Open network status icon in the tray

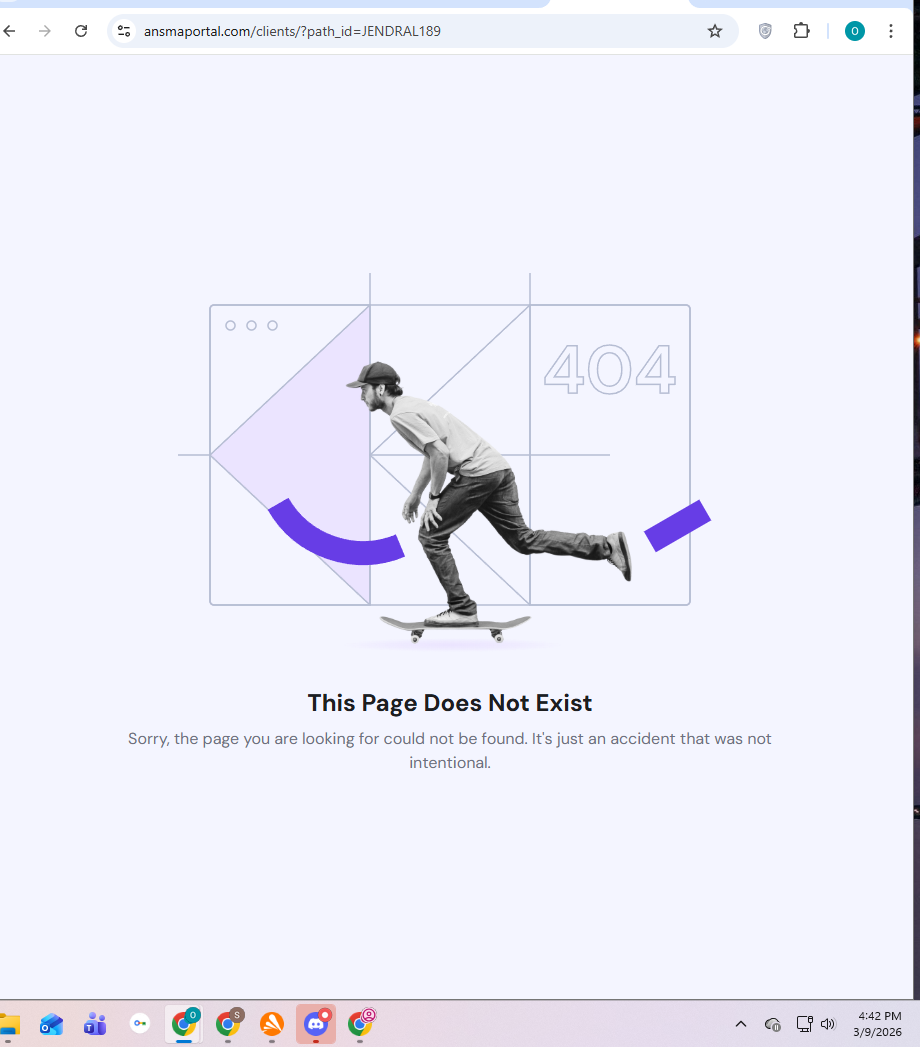[x=804, y=1024]
